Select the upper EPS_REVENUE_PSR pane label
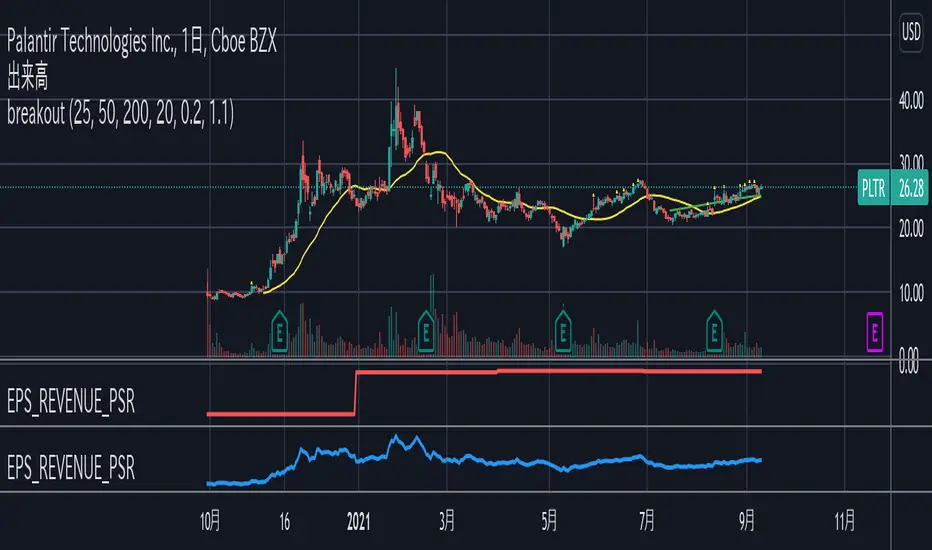This screenshot has height=550, width=932. (x=71, y=401)
